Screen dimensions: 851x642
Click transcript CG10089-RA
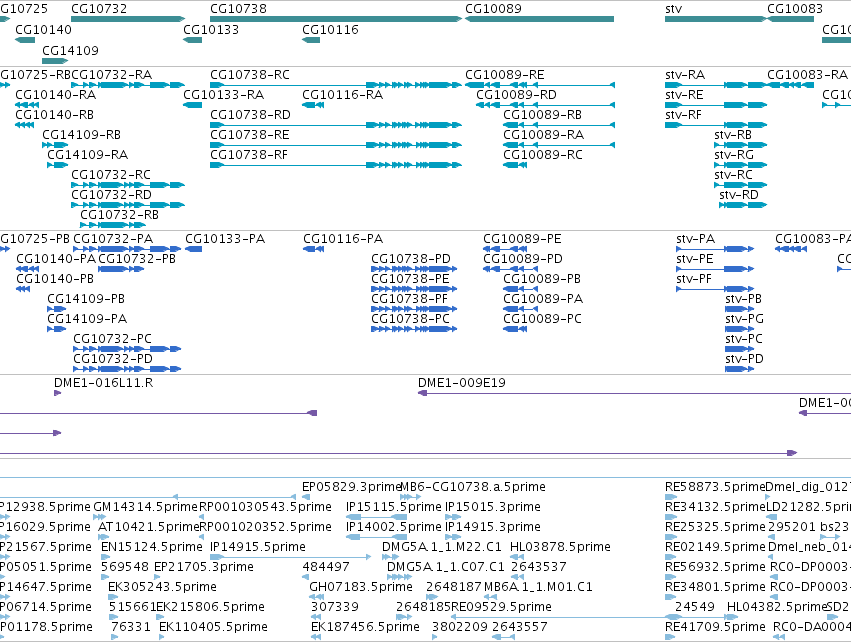coord(543,135)
